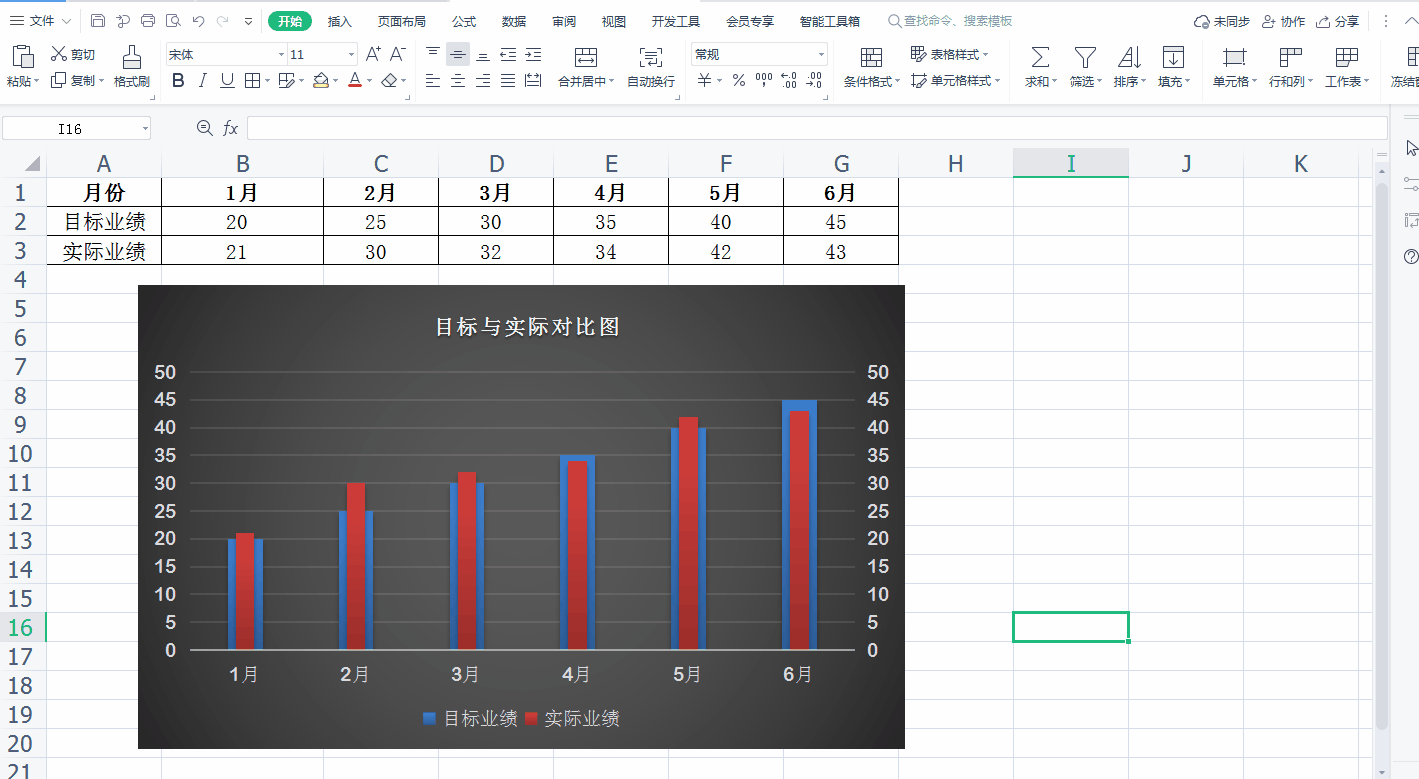Viewport: 1419px width, 779px height.
Task: Expand the customize quick access toolbar arrow
Action: [248, 21]
